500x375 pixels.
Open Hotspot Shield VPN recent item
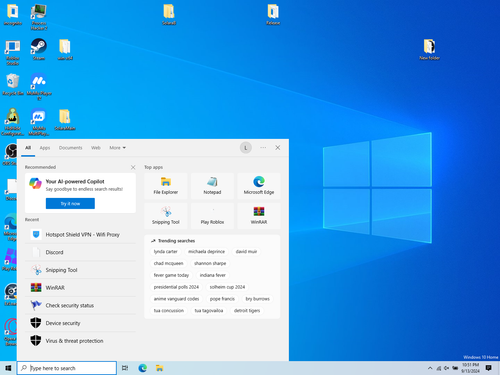point(80,235)
